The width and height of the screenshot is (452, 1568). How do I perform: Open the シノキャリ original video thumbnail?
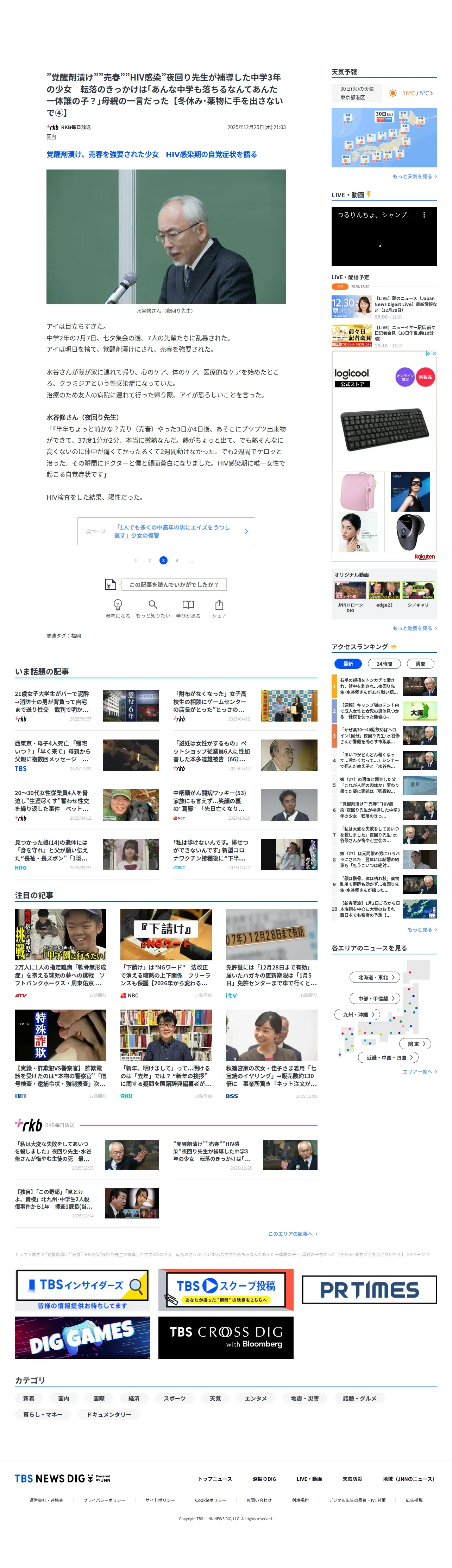coord(419,590)
